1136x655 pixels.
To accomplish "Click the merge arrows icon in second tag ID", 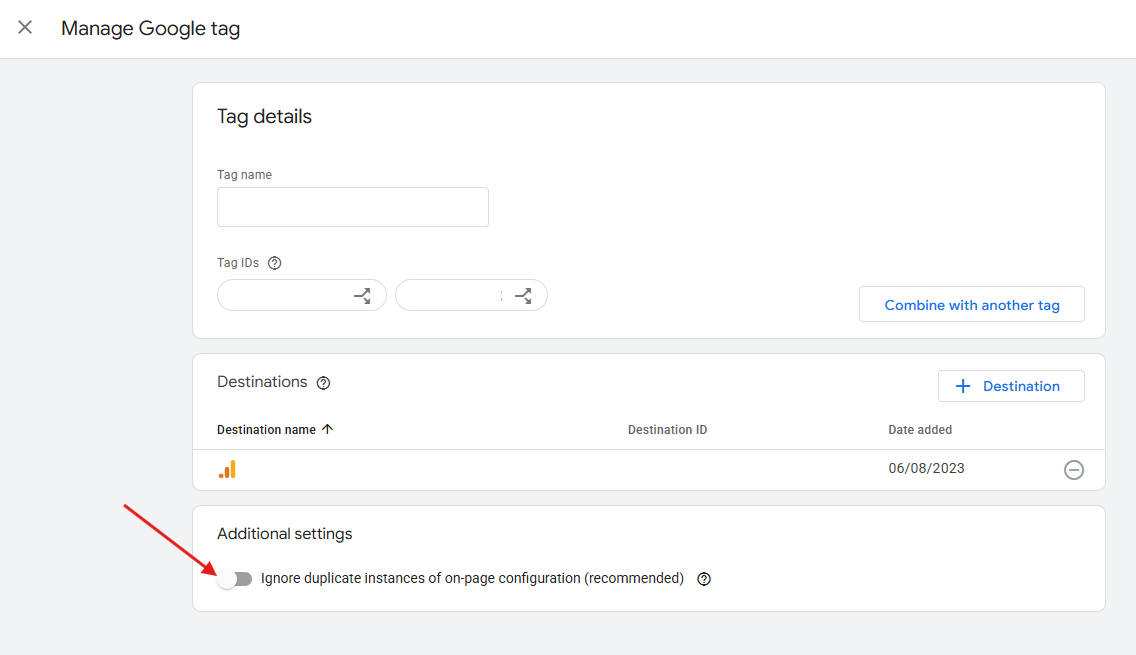I will pyautogui.click(x=523, y=296).
